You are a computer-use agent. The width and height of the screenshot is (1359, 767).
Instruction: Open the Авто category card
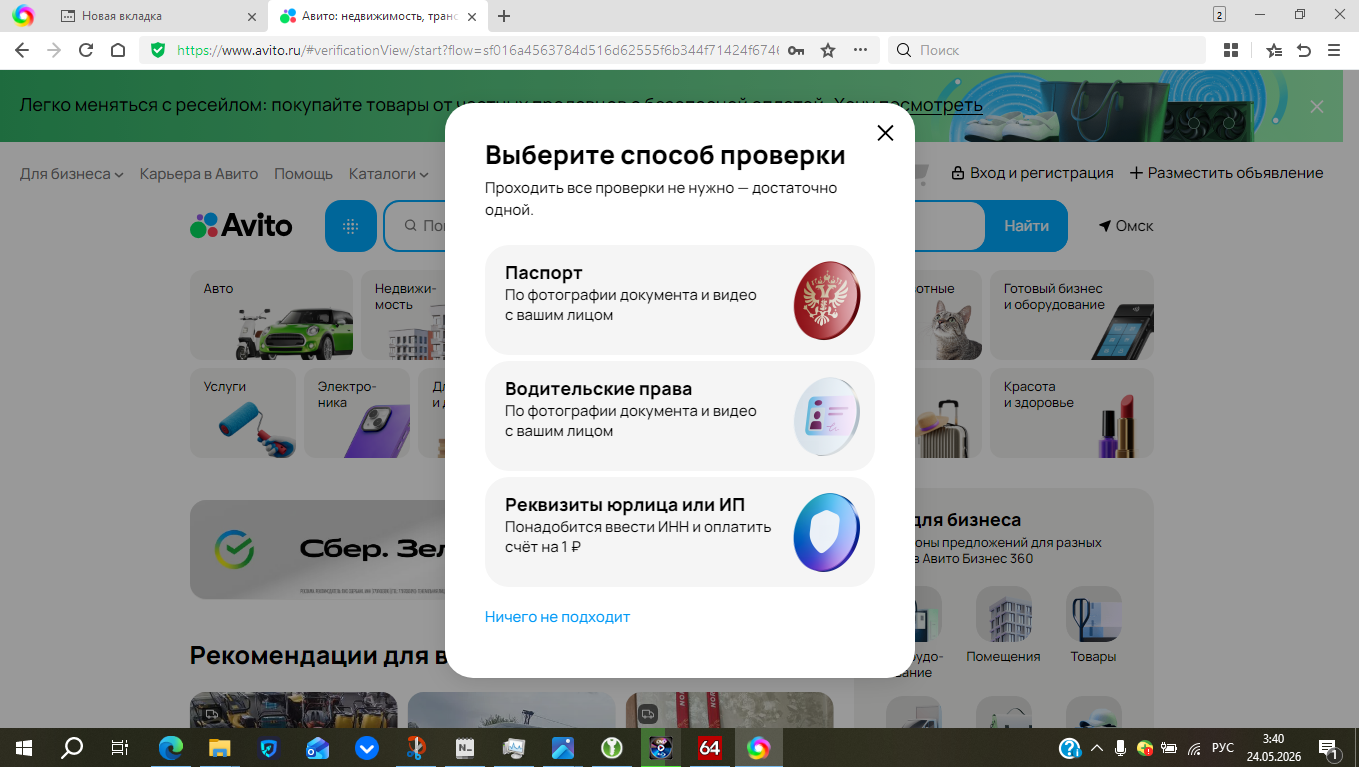pyautogui.click(x=271, y=315)
